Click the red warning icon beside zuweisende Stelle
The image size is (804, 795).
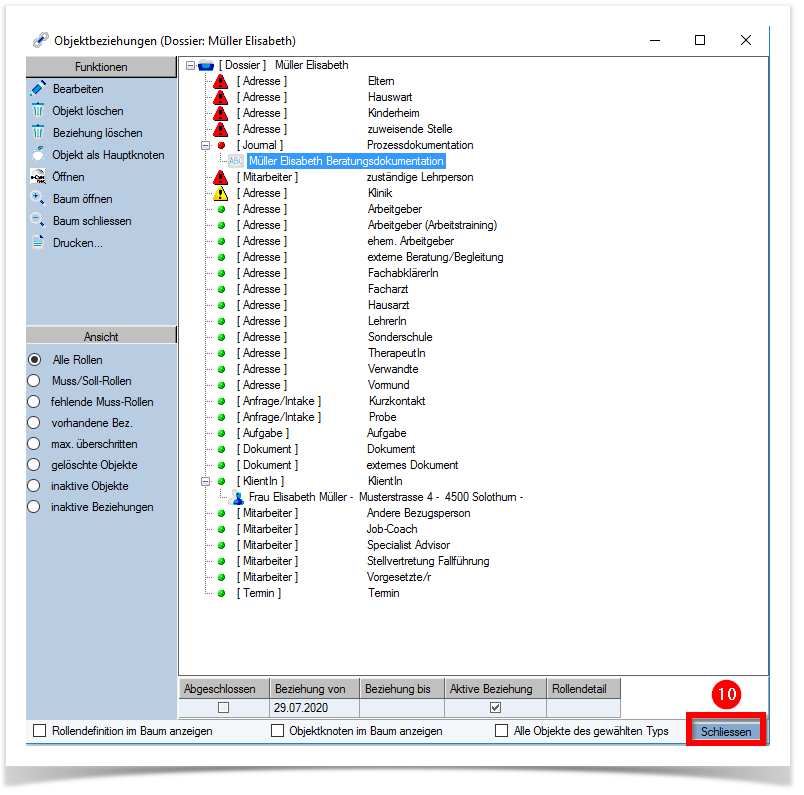[x=220, y=129]
